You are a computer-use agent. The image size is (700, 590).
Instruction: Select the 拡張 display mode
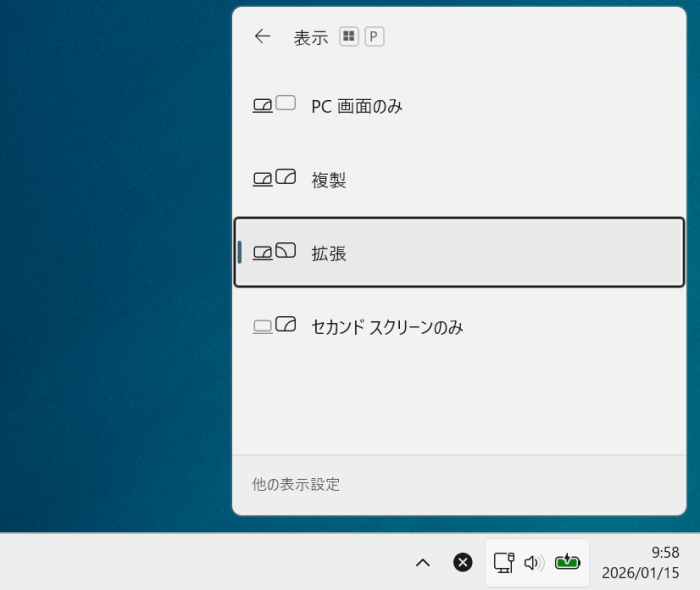click(x=459, y=253)
